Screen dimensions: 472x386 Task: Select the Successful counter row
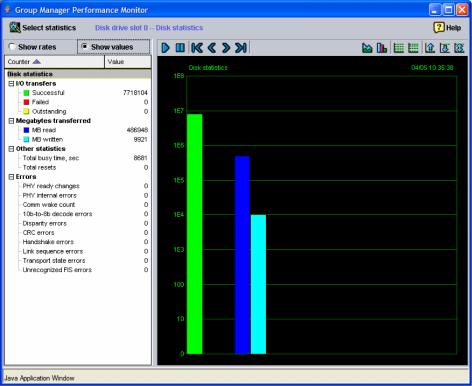pos(78,93)
